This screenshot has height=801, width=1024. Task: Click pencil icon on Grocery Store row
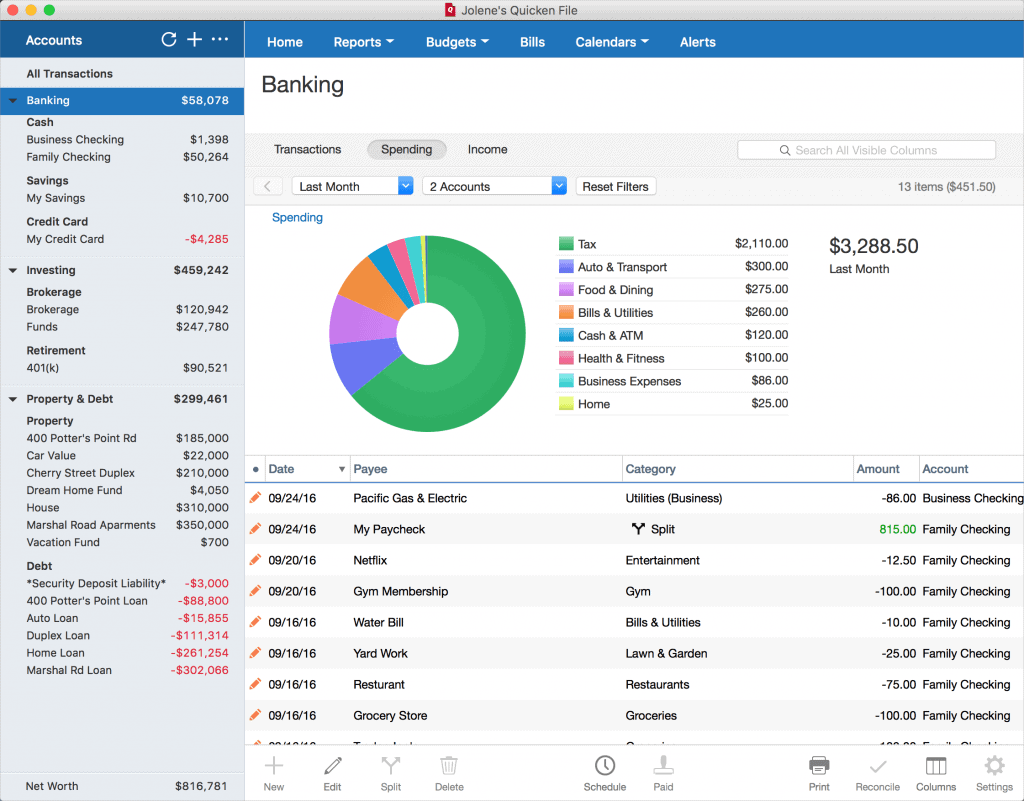255,715
